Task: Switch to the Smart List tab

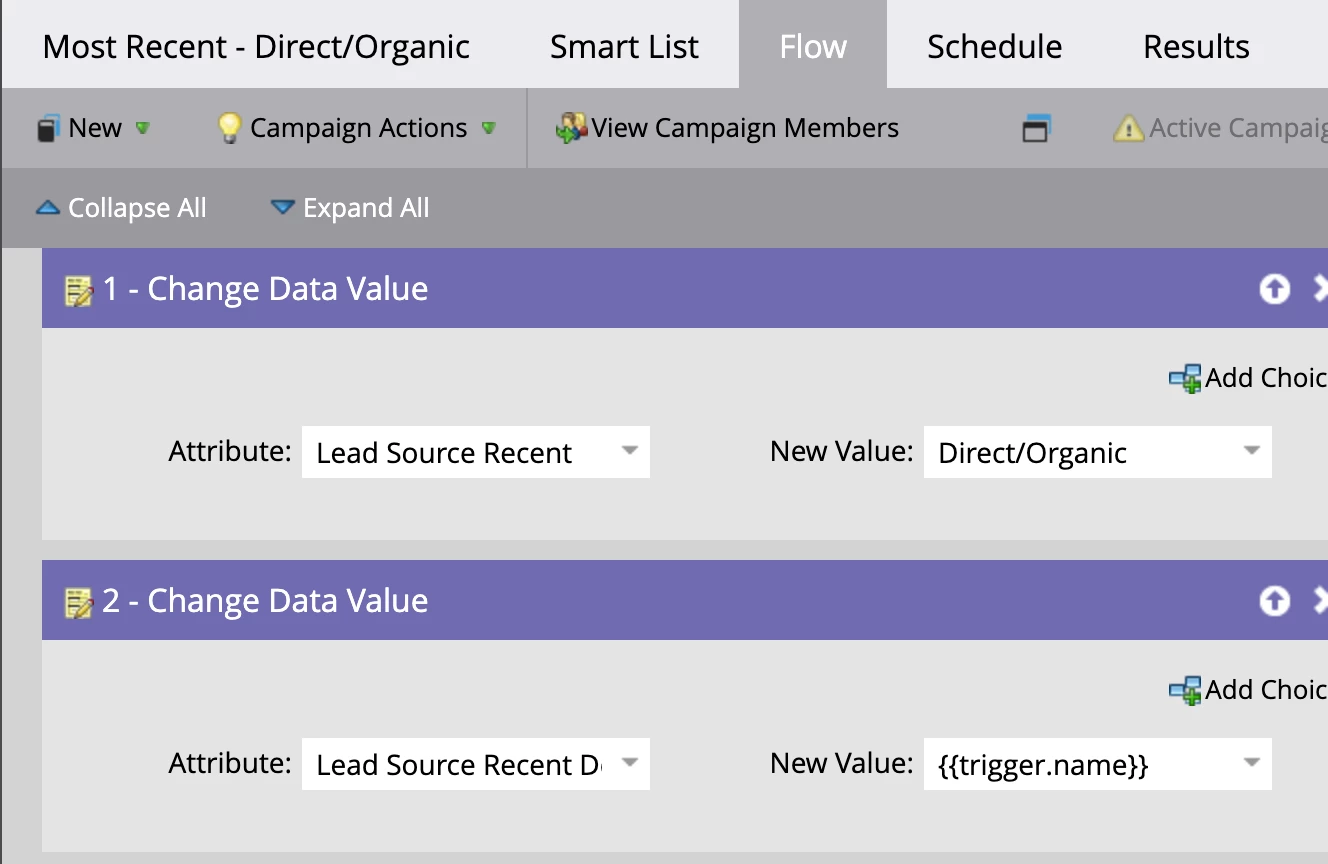Action: 624,47
